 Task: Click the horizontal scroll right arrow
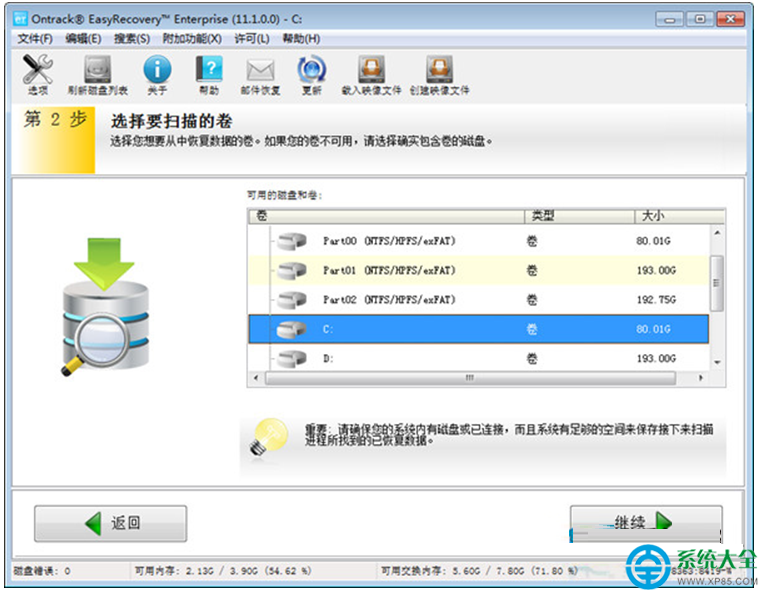(x=700, y=378)
